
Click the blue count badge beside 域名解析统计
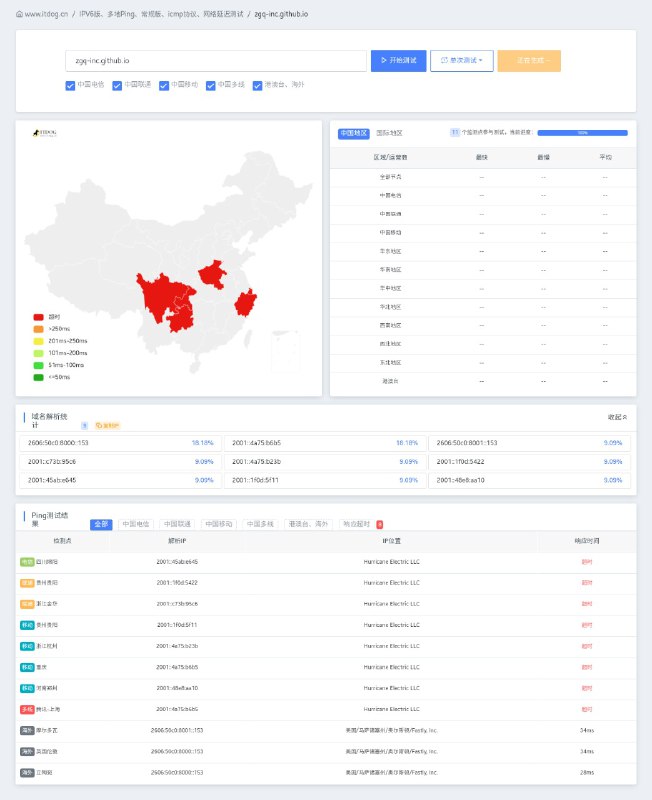pos(84,425)
